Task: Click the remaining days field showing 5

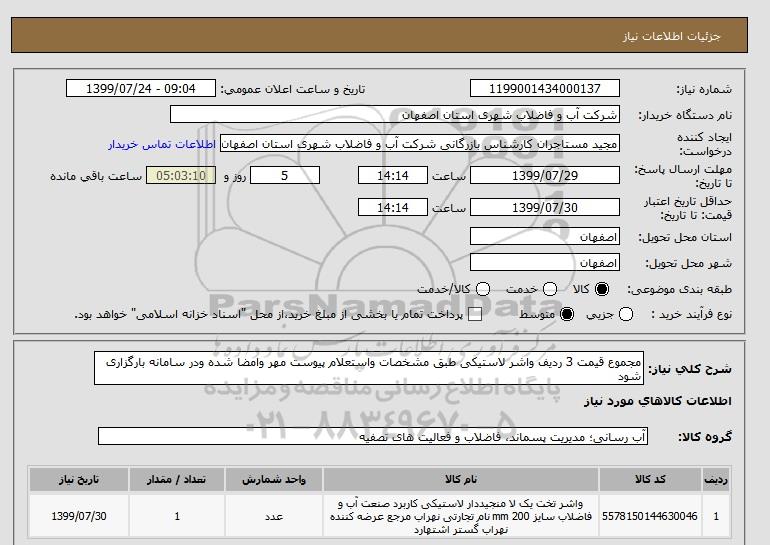Action: tap(285, 175)
